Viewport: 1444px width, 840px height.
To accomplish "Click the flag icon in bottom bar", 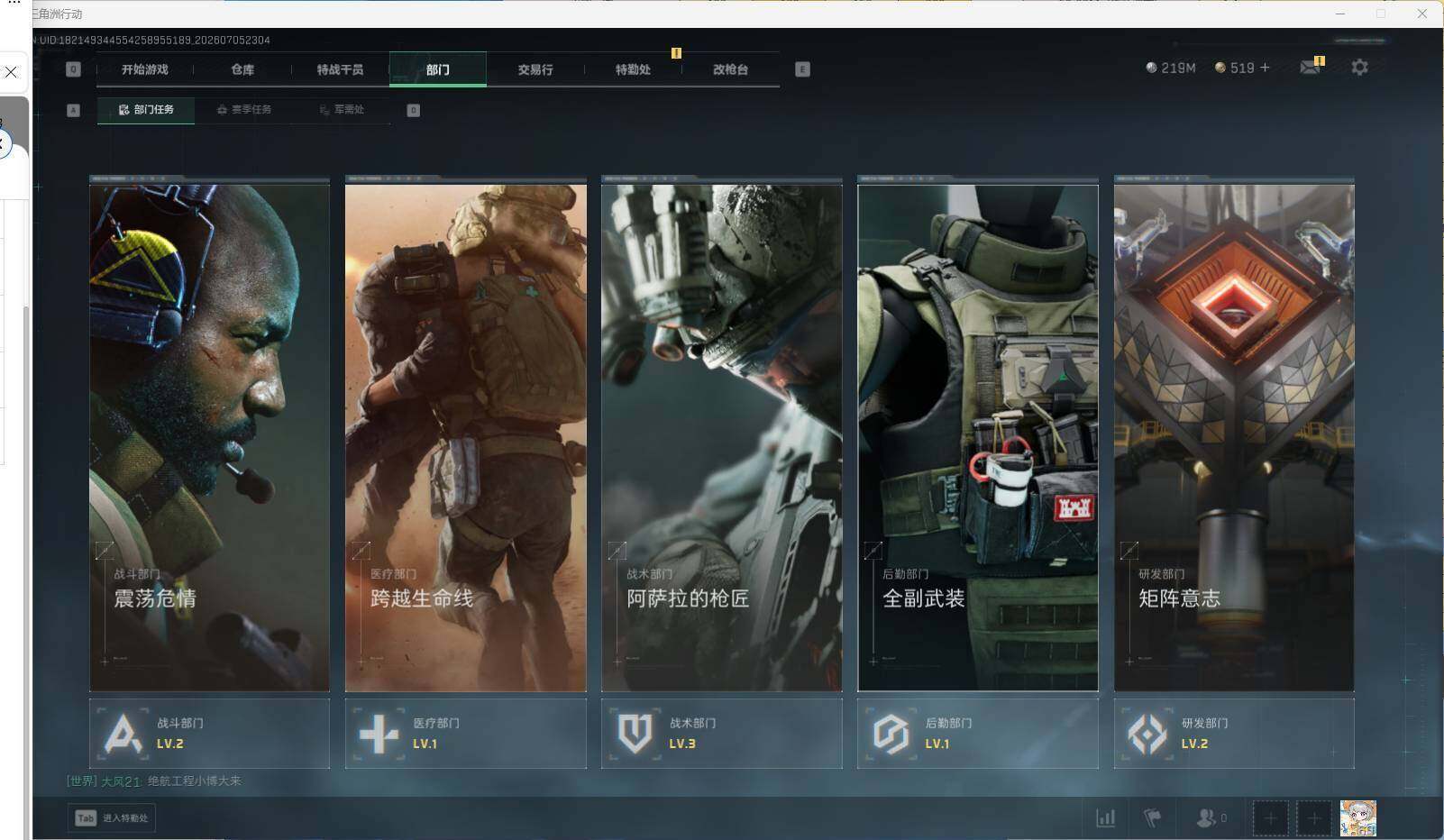I will coord(1152,818).
